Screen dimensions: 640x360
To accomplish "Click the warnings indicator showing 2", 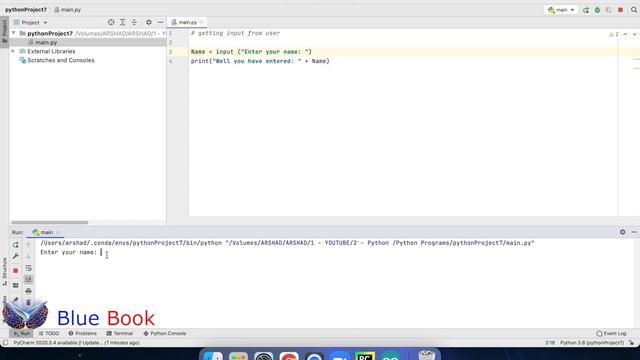I will coord(614,34).
